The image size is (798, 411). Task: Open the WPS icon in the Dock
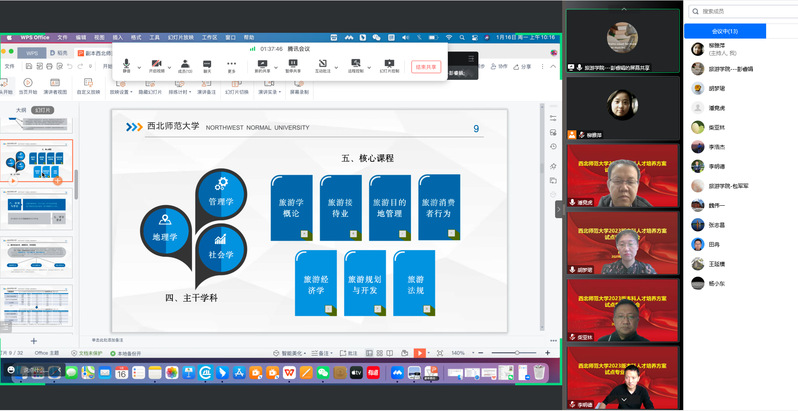pos(289,373)
